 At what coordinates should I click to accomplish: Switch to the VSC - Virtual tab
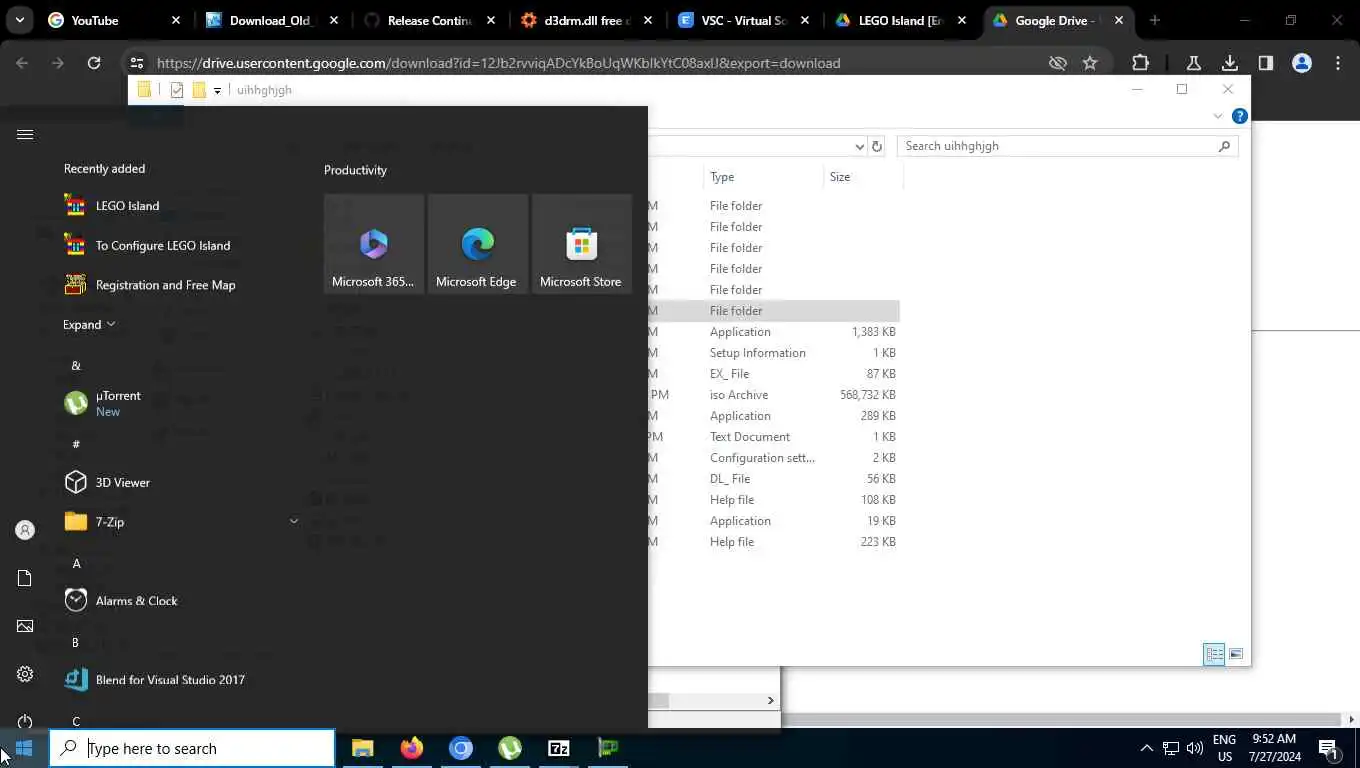(743, 20)
